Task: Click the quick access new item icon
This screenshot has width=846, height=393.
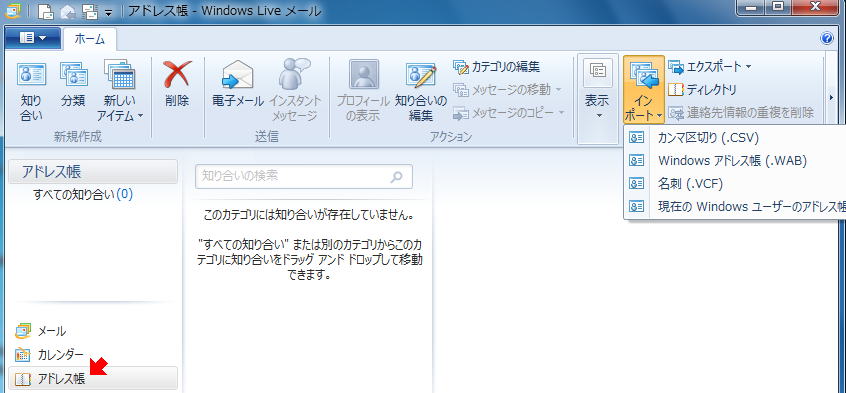Action: click(46, 11)
